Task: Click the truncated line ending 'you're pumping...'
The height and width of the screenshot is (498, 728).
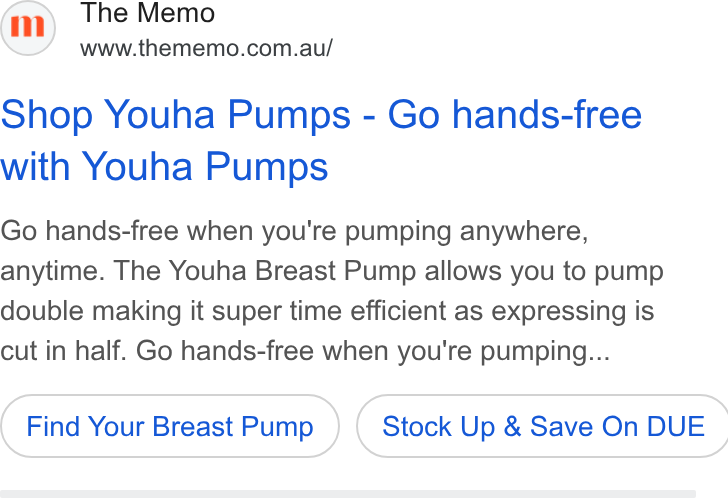Action: coord(305,351)
